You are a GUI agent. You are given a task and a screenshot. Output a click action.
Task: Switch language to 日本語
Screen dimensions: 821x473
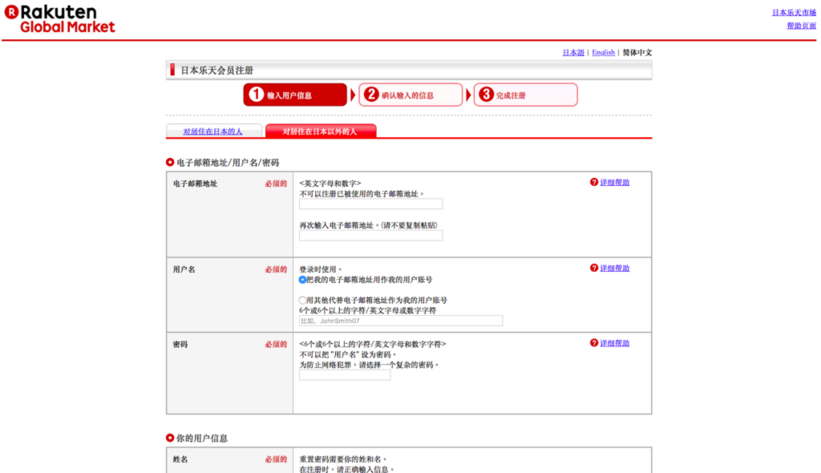(573, 52)
